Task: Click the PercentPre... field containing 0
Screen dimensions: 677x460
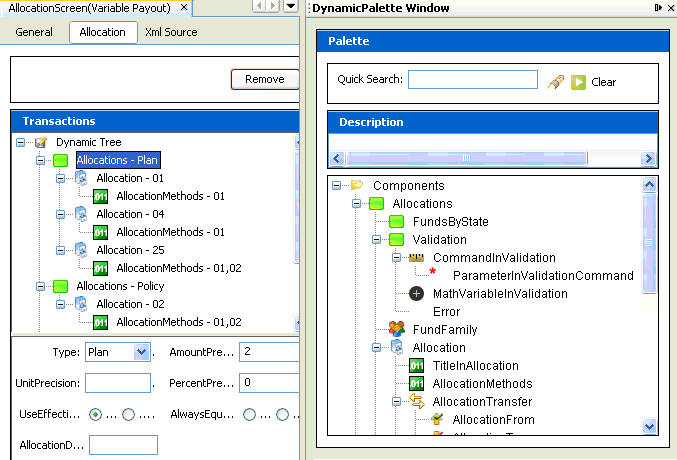Action: (x=269, y=383)
